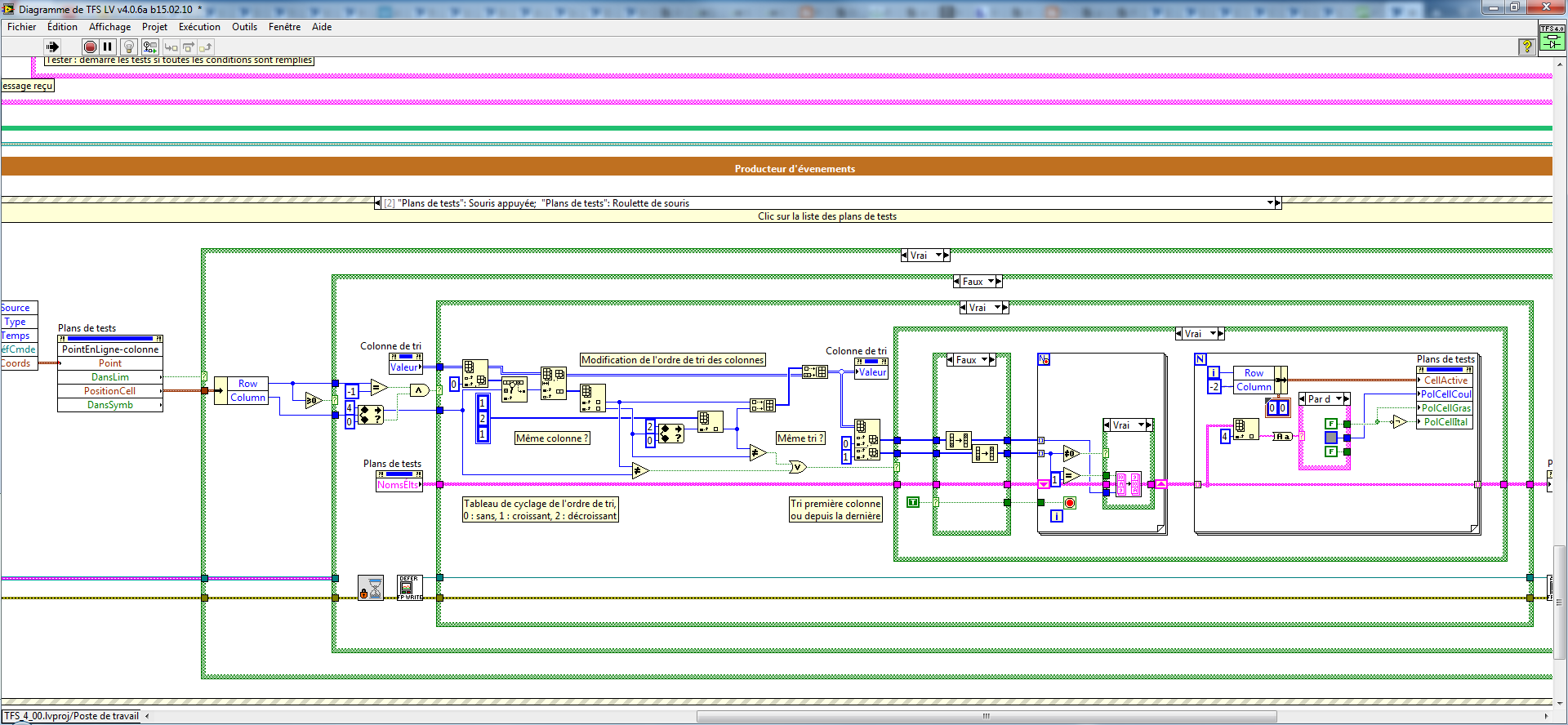Screen dimensions: 1568x725
Task: Click the orange Producteur d'évenements banner
Action: tap(777, 167)
